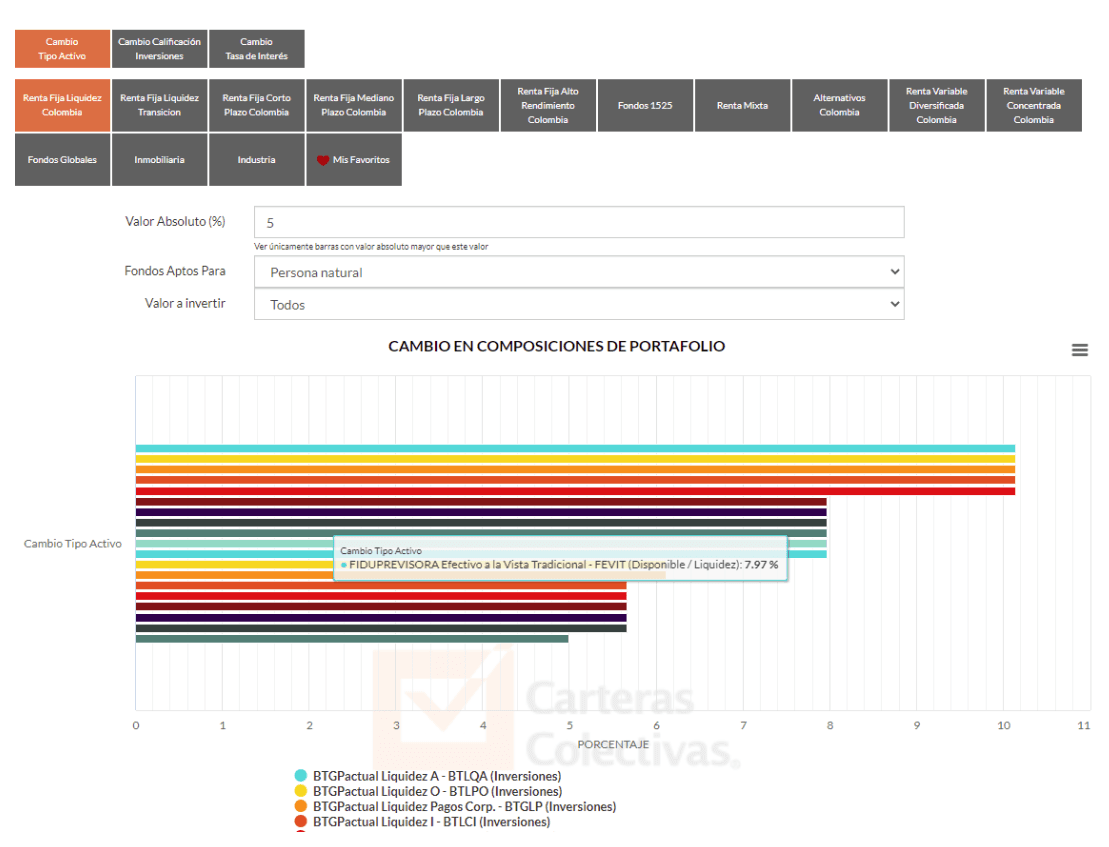1109x847 pixels.
Task: Open Renta Variable Diversificada Colombia category
Action: (x=936, y=105)
